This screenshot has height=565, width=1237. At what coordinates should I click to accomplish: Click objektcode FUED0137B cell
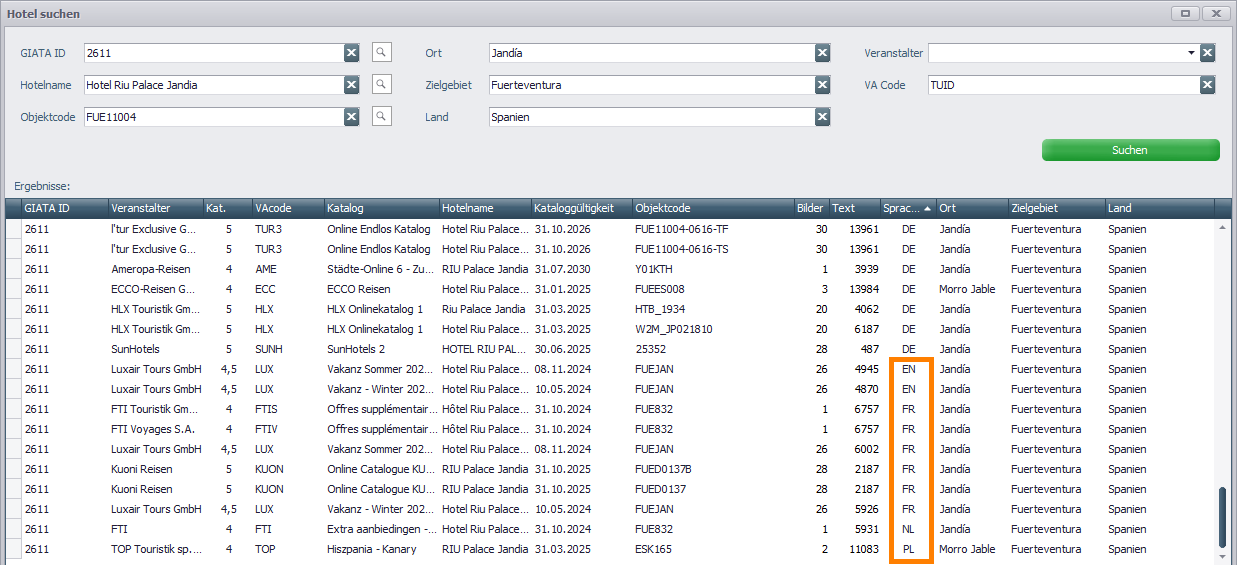pyautogui.click(x=713, y=469)
